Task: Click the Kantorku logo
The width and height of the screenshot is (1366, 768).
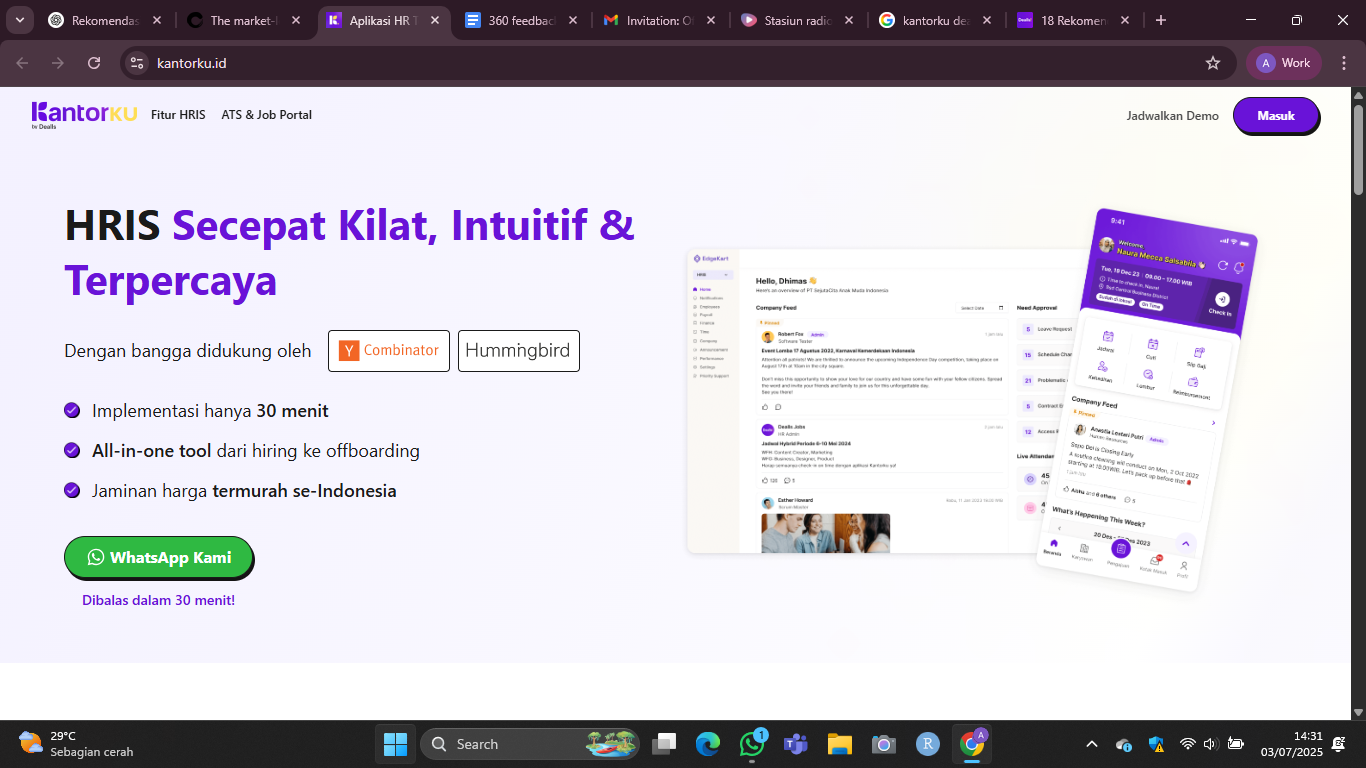Action: pos(84,115)
